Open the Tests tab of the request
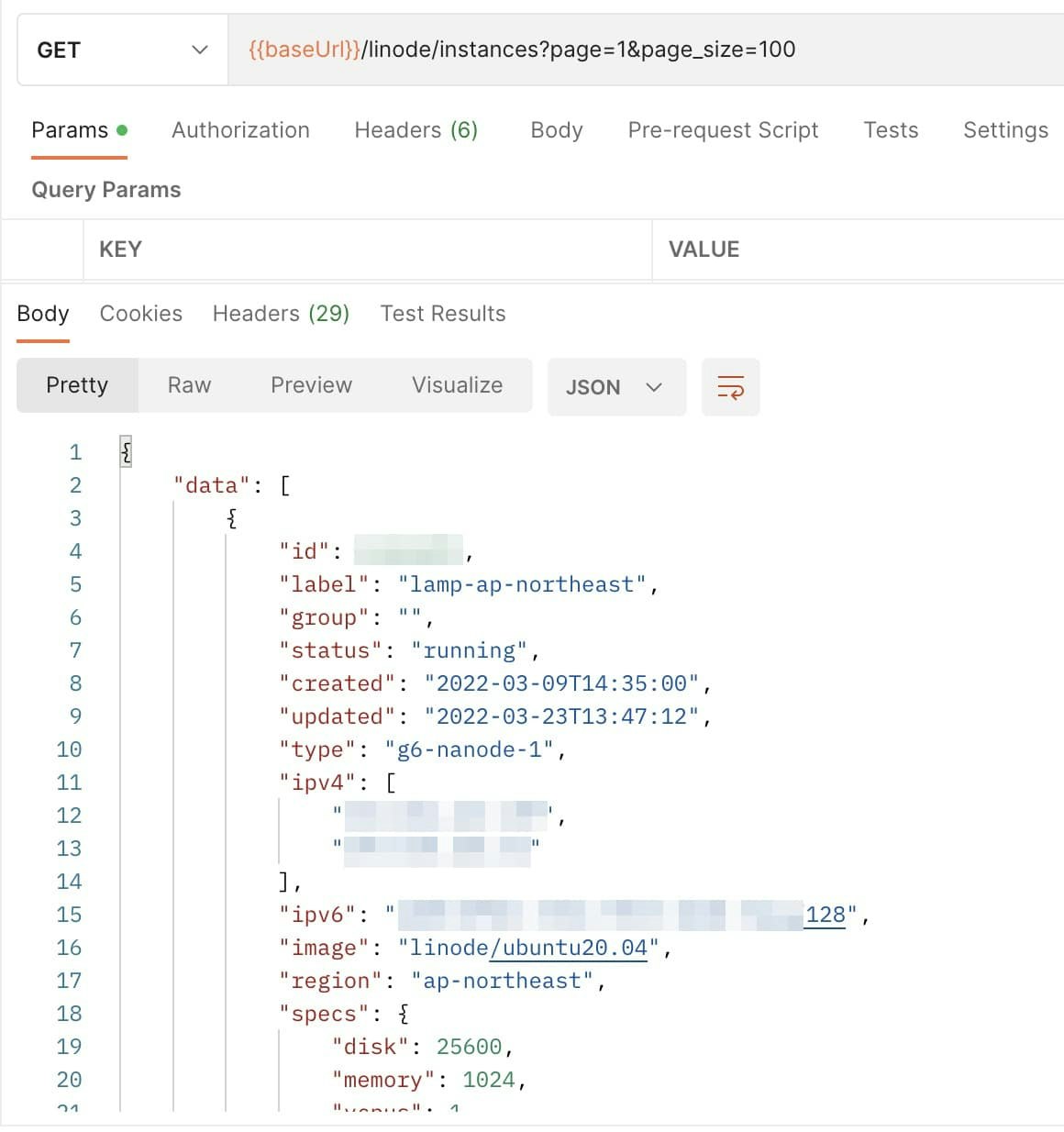Screen dimensions: 1064x1132 click(x=890, y=129)
